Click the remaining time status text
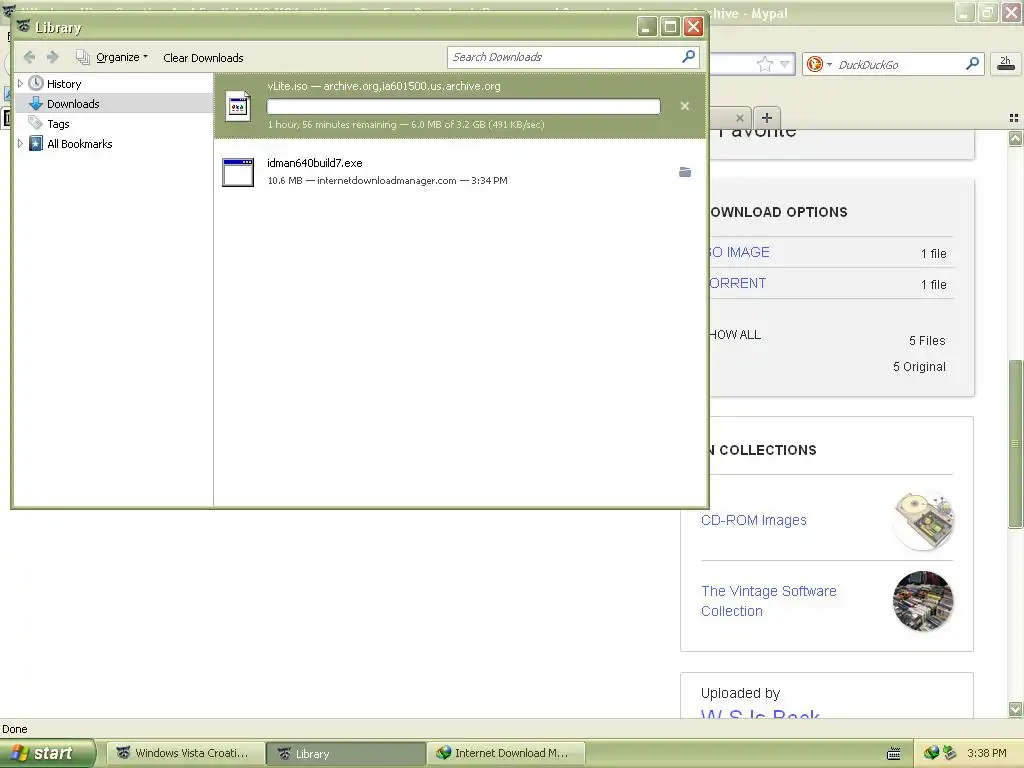Screen dimensions: 1024x768 406,124
